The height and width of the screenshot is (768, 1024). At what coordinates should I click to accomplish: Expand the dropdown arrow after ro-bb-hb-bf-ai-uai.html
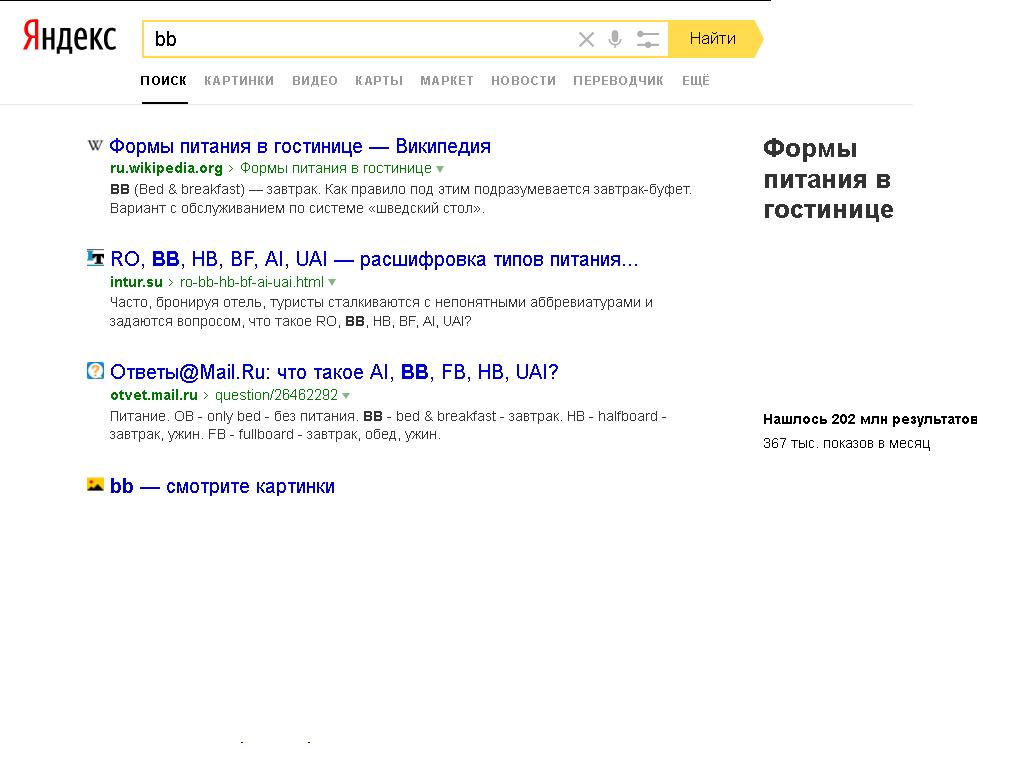pos(332,282)
